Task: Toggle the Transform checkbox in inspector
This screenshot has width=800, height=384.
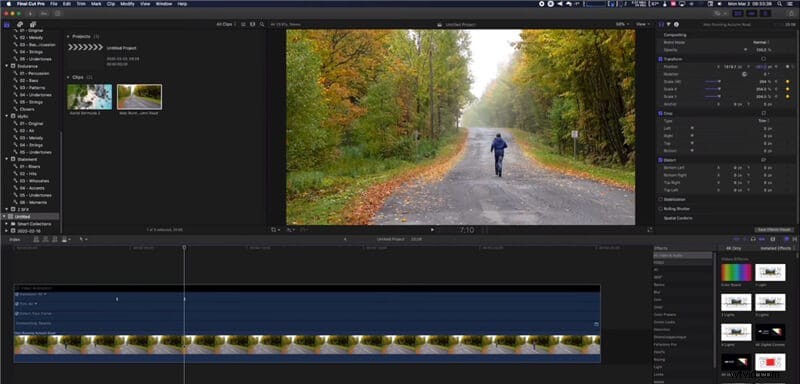Action: (x=660, y=59)
